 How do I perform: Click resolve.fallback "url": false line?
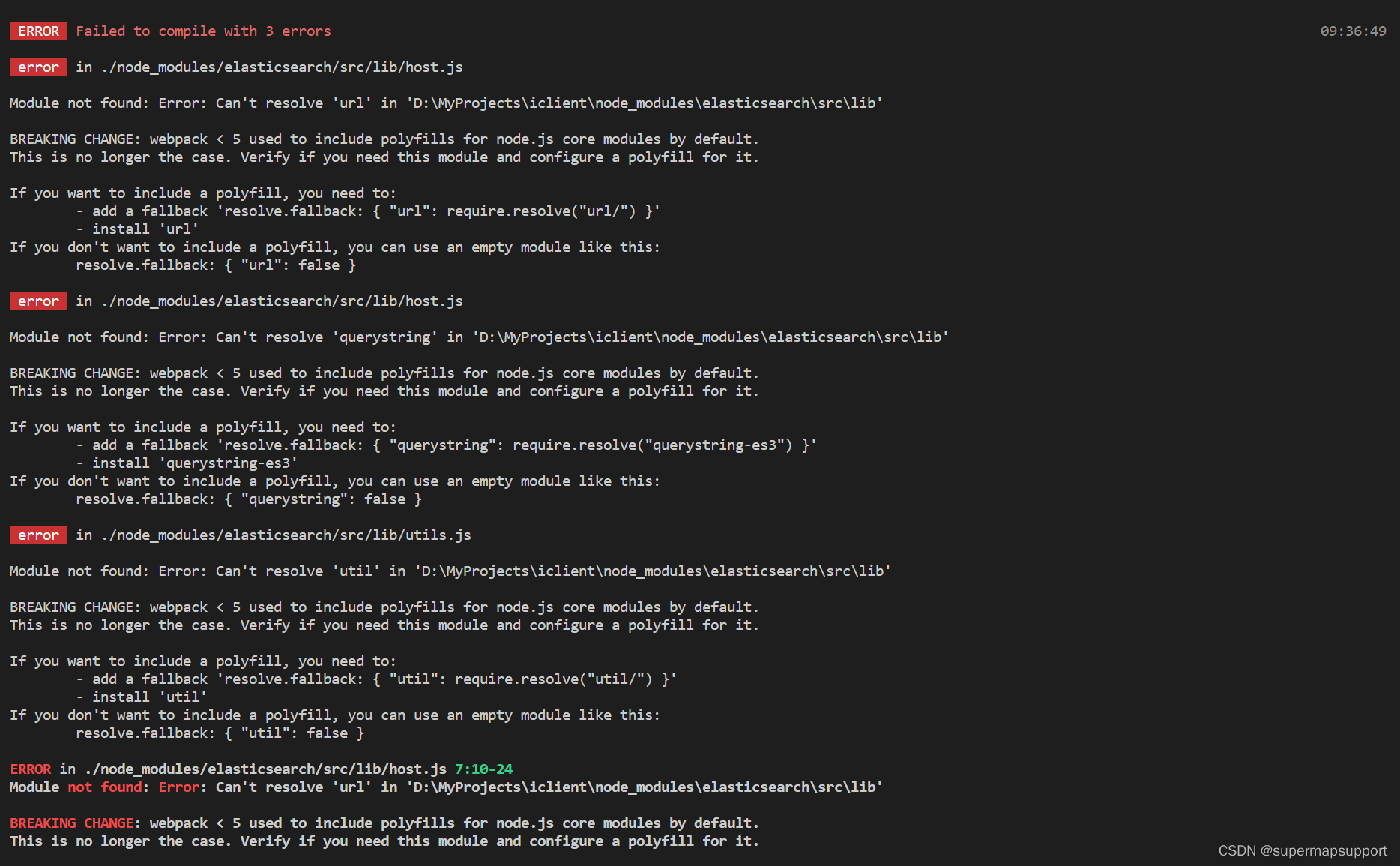[x=216, y=265]
